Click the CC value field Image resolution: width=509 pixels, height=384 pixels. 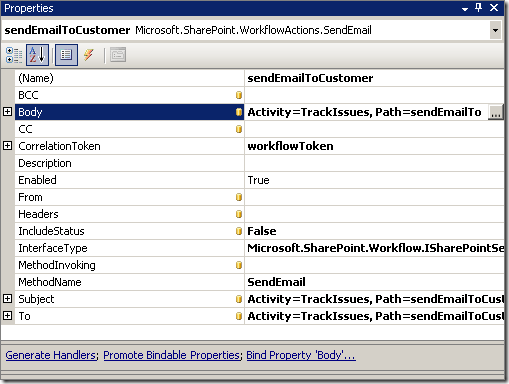374,129
